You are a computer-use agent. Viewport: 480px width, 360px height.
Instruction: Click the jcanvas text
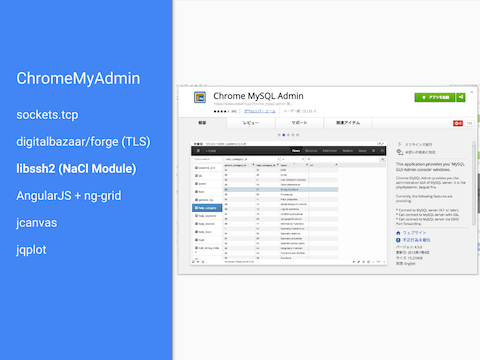(x=37, y=223)
